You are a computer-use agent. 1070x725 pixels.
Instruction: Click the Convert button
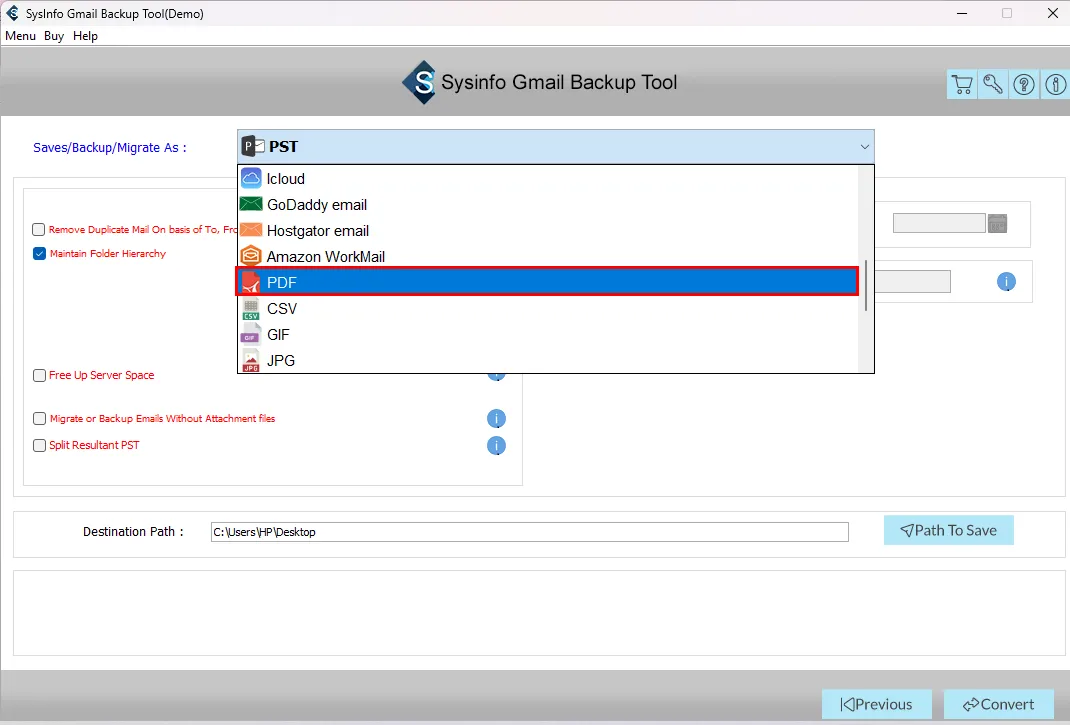point(998,705)
